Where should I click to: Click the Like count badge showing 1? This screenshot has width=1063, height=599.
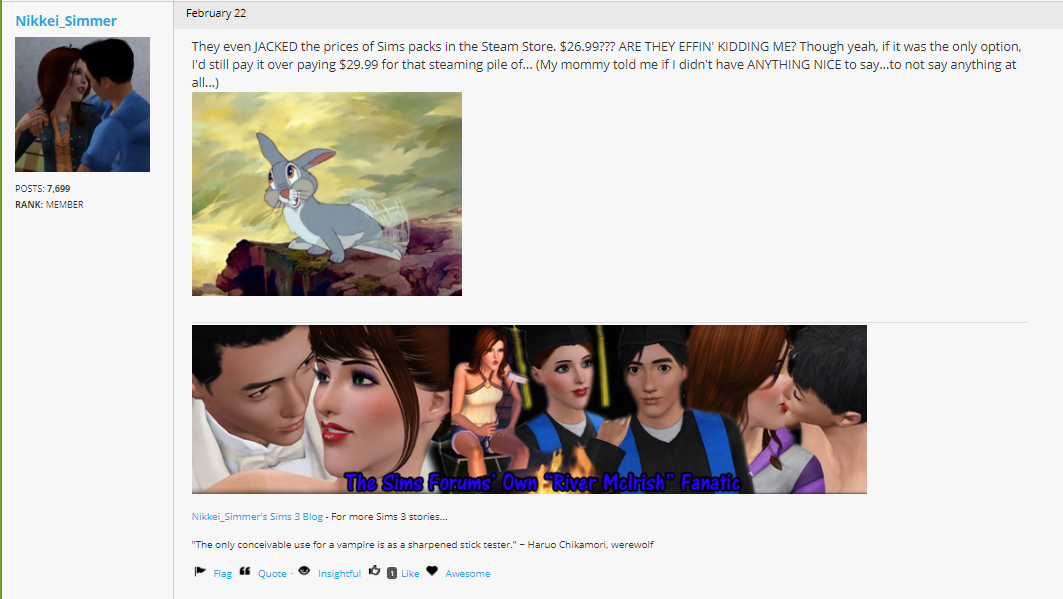click(x=392, y=573)
